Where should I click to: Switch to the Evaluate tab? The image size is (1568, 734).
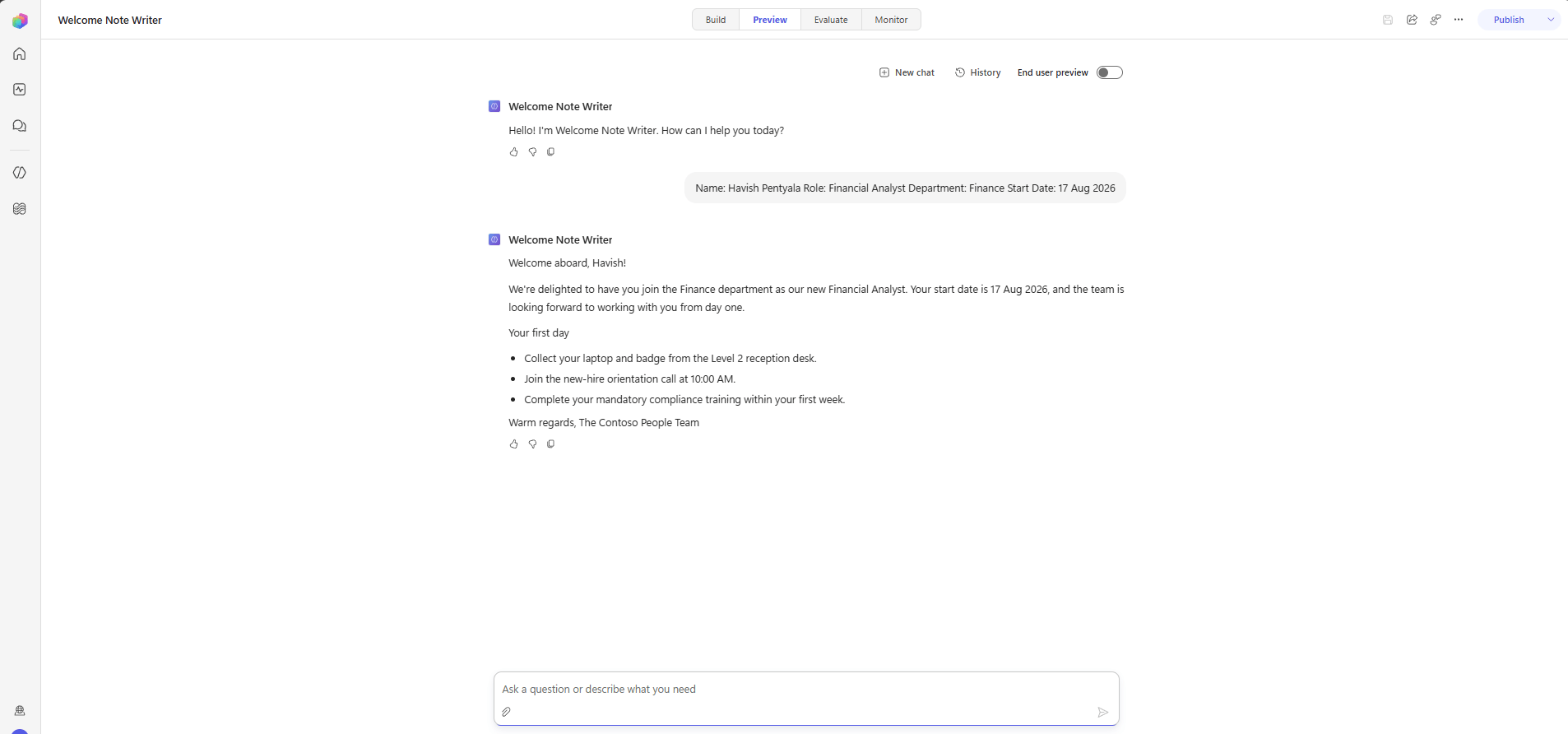[x=831, y=20]
